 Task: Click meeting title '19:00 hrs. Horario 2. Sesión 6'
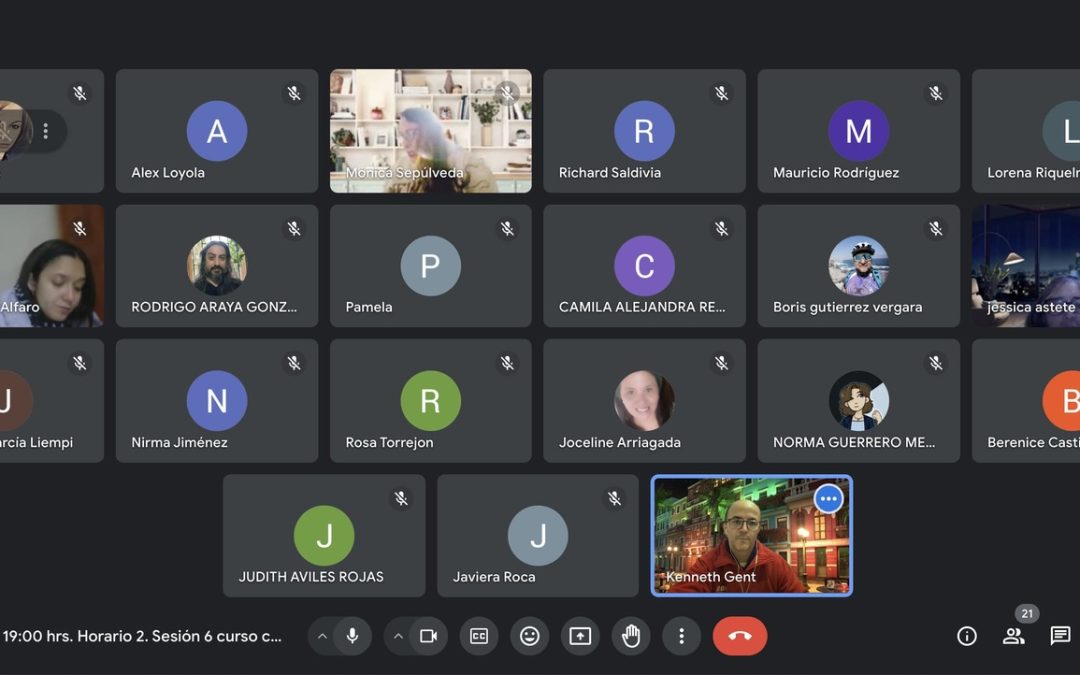pos(142,636)
